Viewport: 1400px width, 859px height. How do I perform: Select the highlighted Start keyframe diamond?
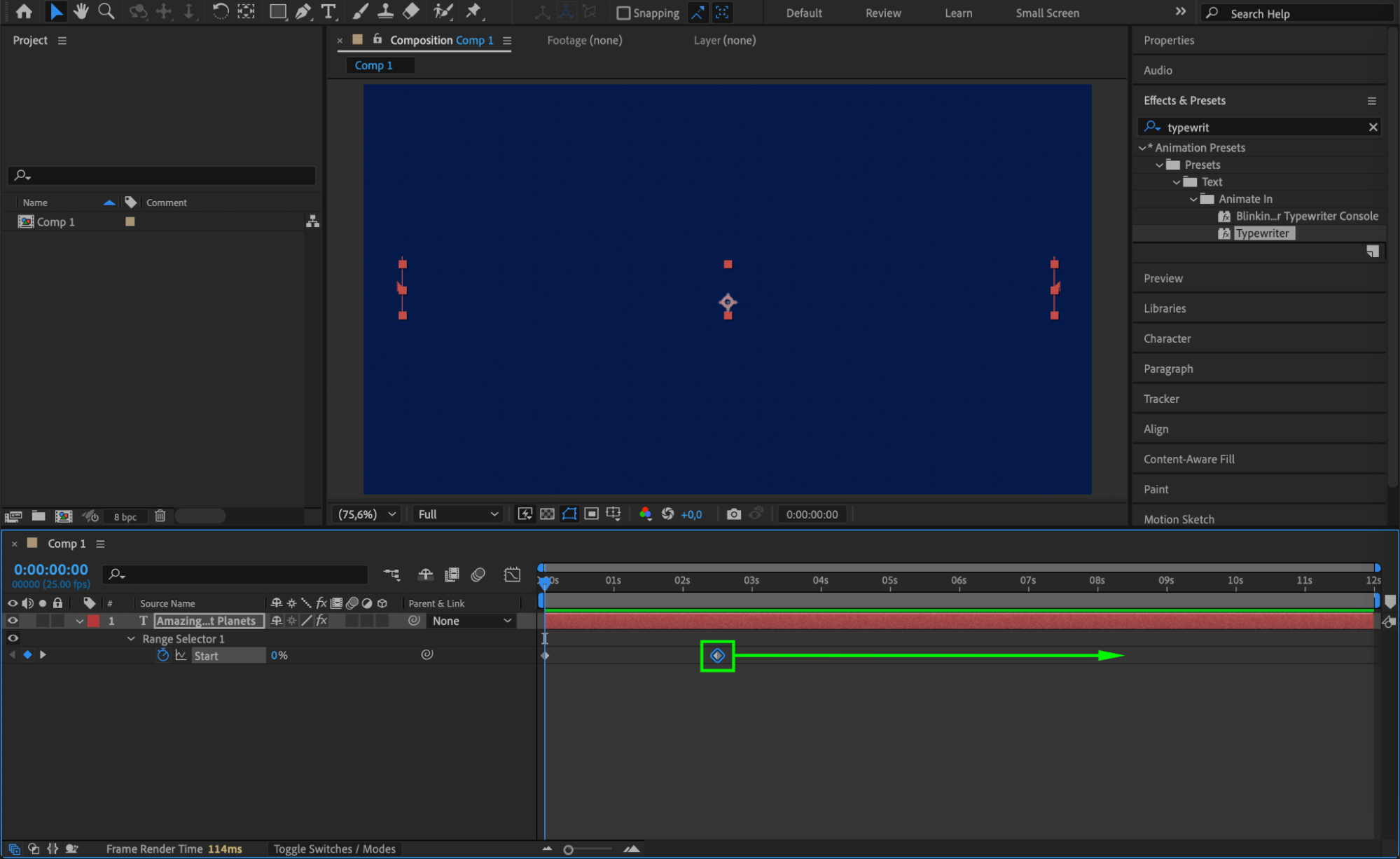(717, 656)
